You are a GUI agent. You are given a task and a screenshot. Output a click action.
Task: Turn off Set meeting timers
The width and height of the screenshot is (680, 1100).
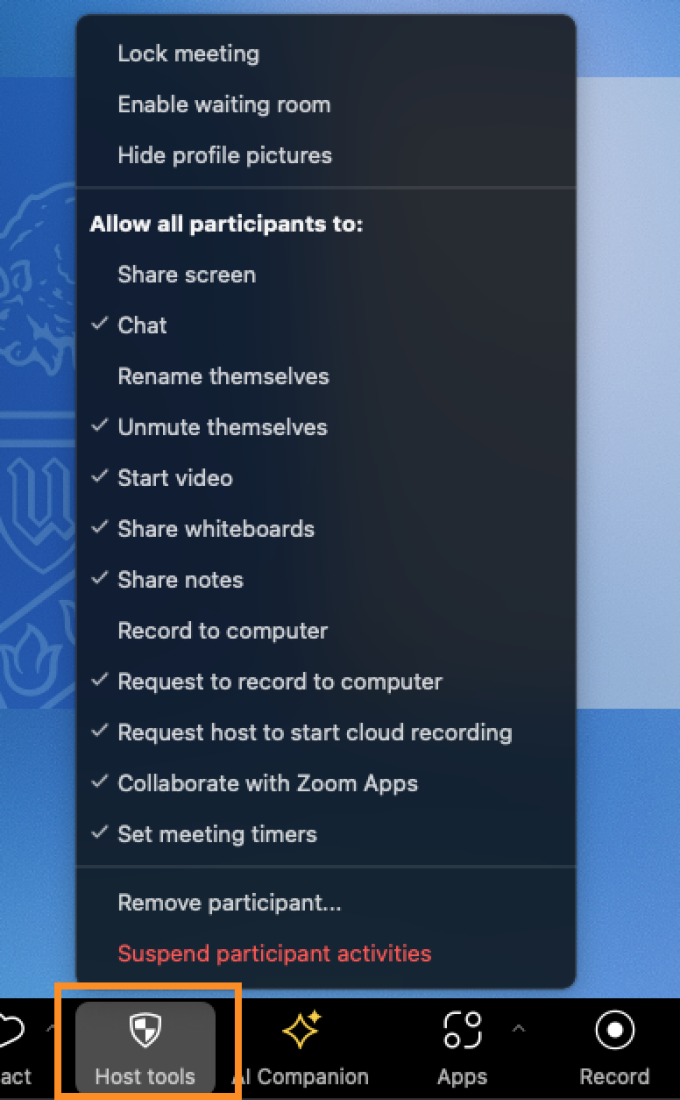pos(217,834)
